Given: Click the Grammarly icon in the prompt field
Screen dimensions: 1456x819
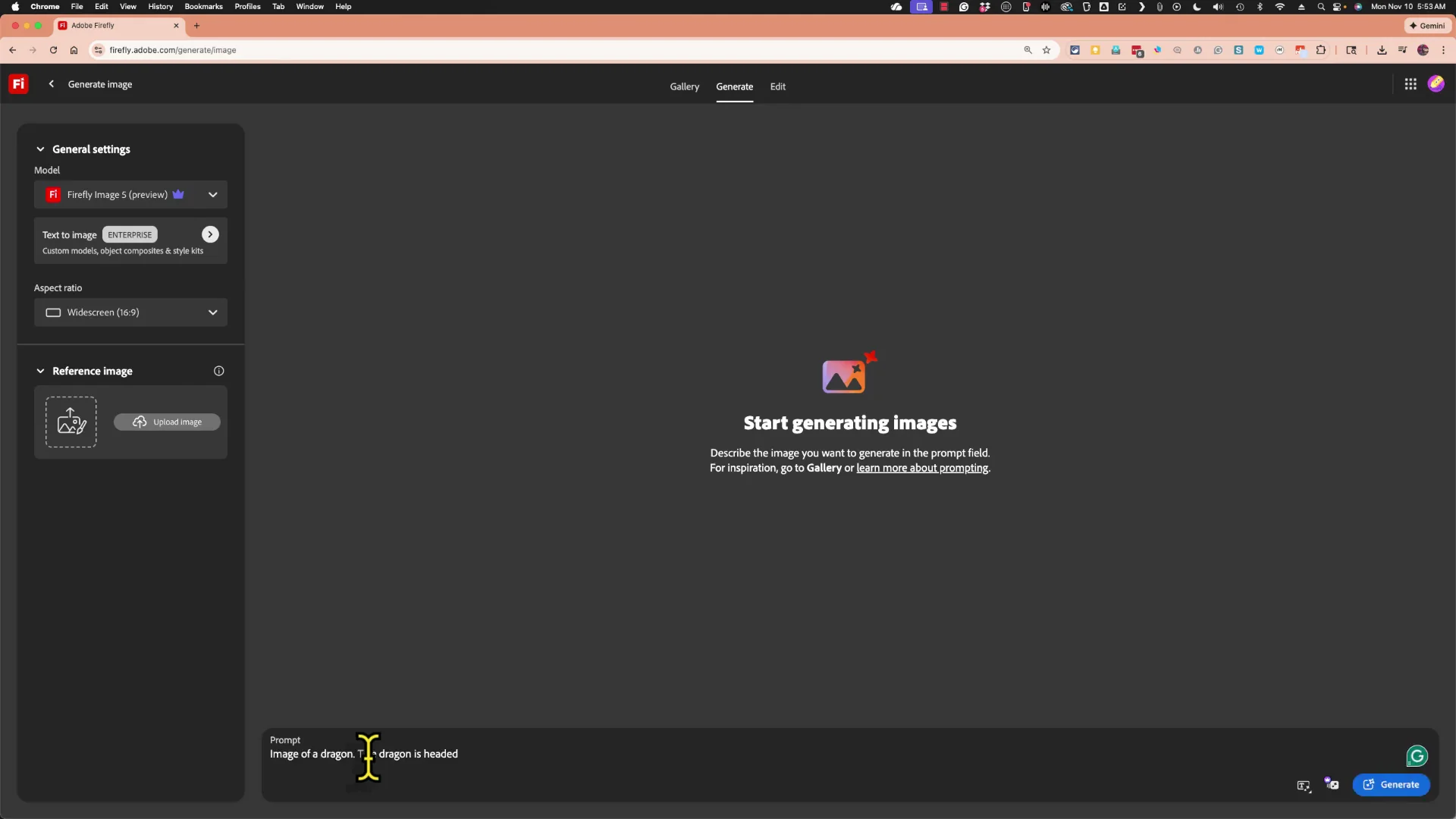Looking at the screenshot, I should pos(1417,755).
